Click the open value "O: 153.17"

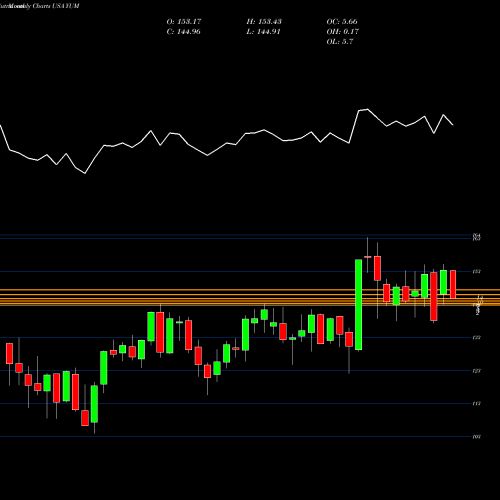[184, 22]
